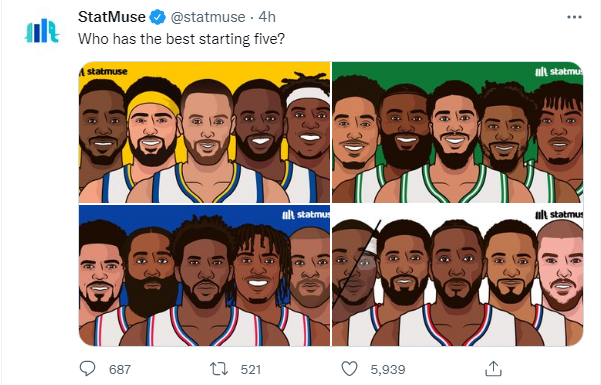This screenshot has width=601, height=385.
Task: Click the blue verified badge
Action: tap(157, 17)
